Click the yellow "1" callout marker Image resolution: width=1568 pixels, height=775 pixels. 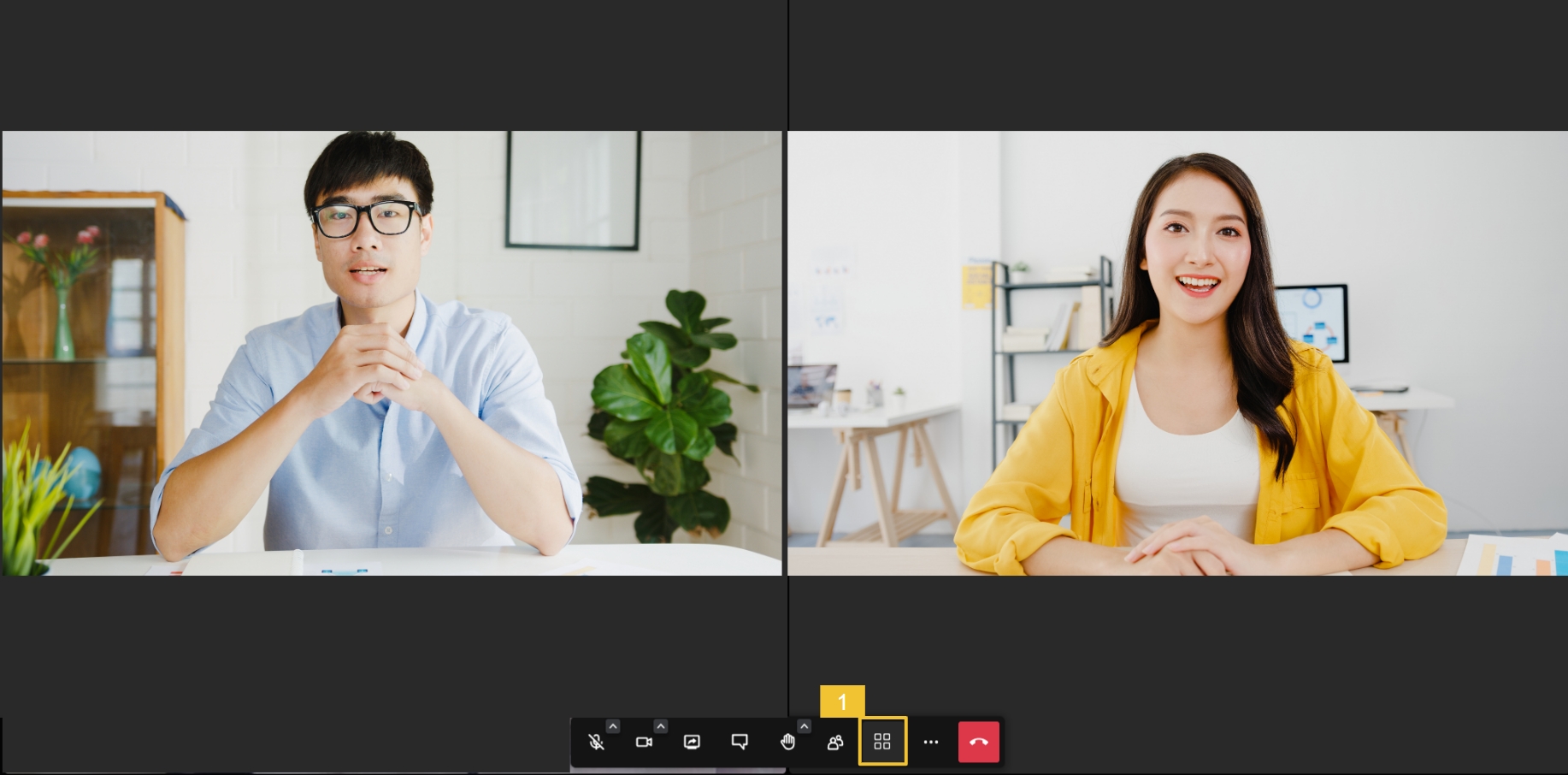842,701
